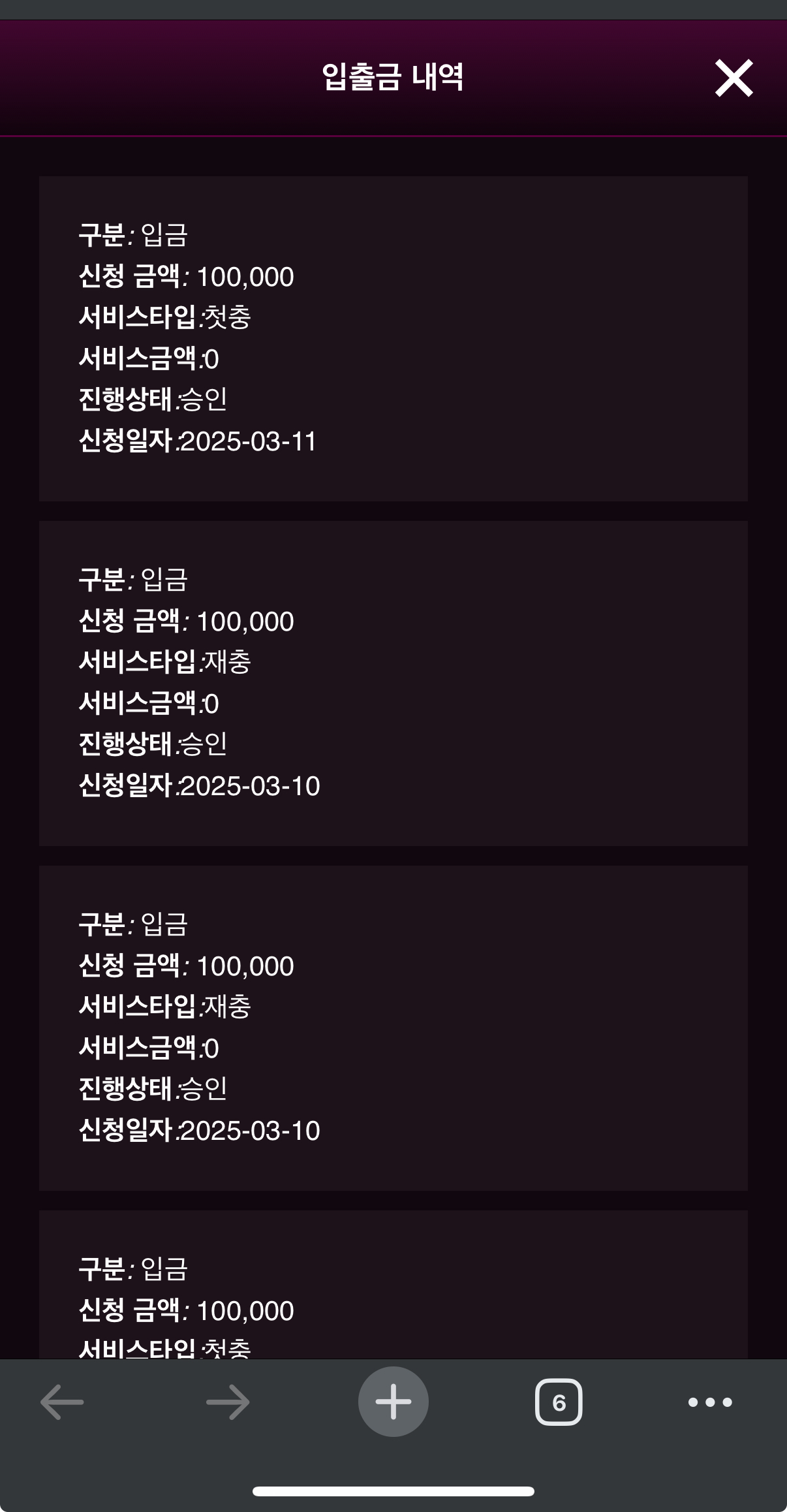The width and height of the screenshot is (787, 1512).
Task: Go forward with the browser forward arrow
Action: tap(228, 1402)
